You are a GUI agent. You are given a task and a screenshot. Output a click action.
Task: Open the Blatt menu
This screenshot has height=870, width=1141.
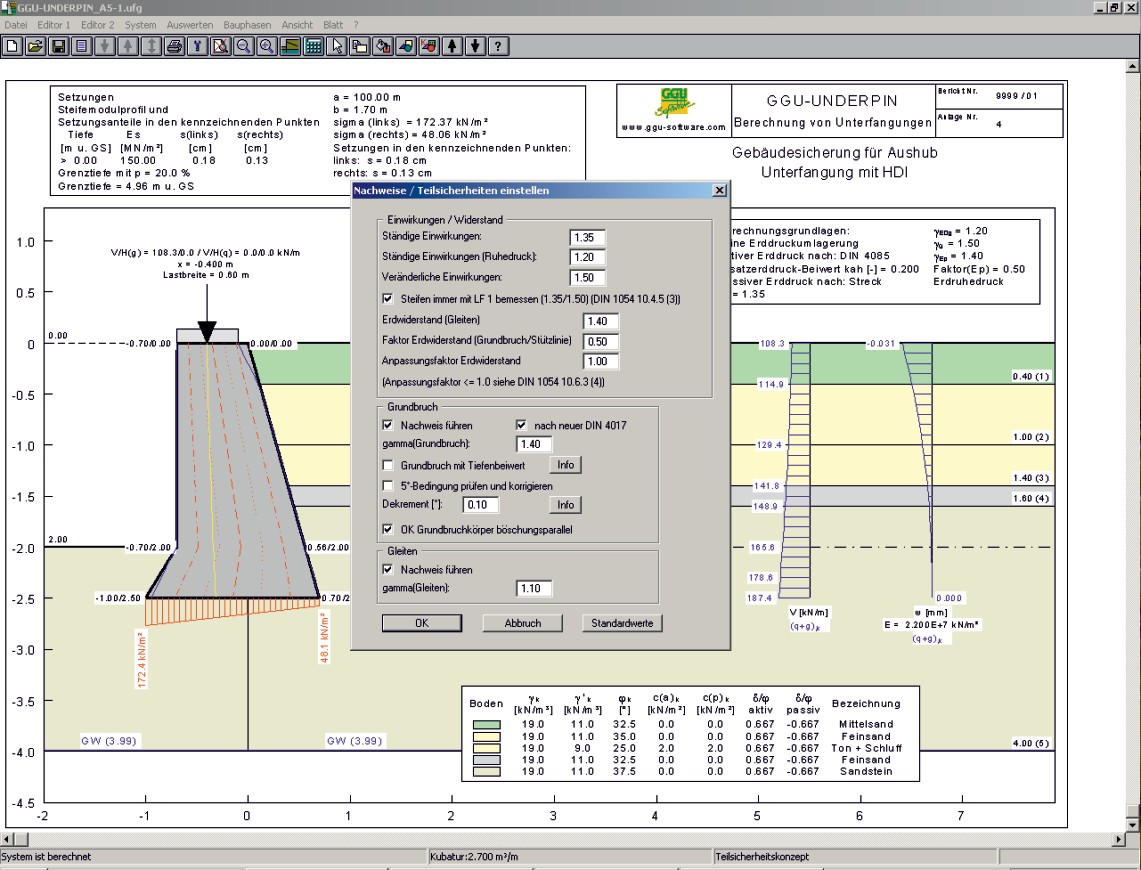point(333,25)
